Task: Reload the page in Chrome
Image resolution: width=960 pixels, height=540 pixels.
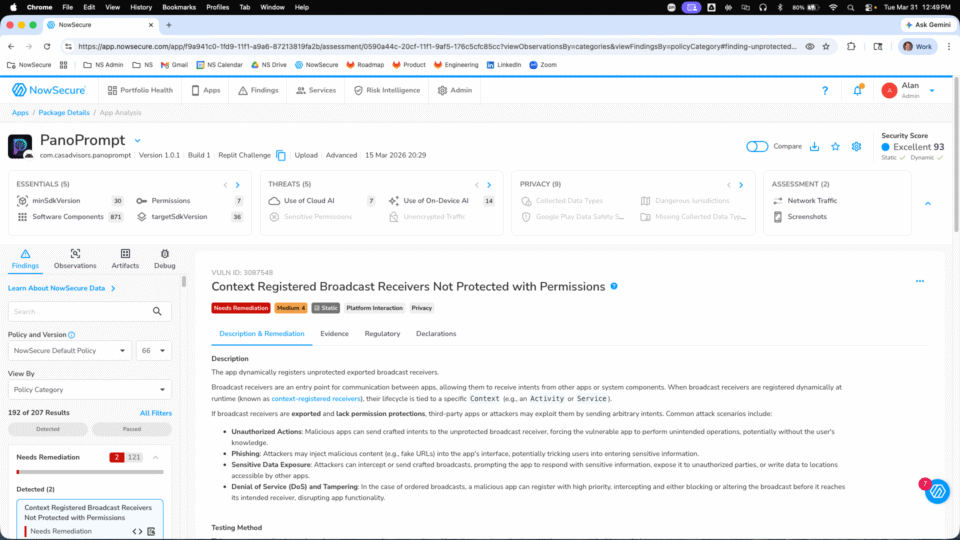Action: pos(47,47)
